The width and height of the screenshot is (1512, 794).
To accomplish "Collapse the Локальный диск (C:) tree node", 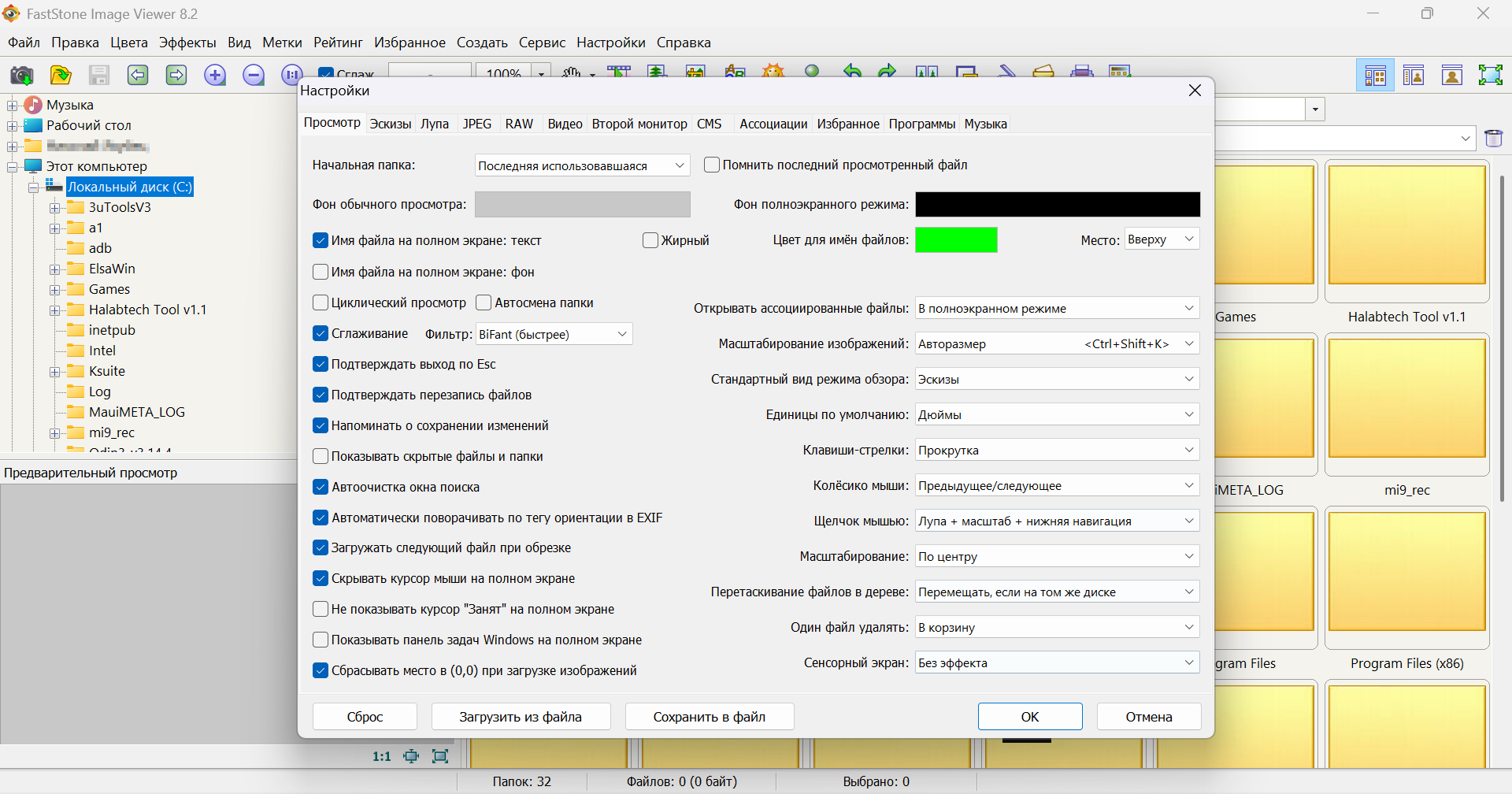I will pyautogui.click(x=34, y=187).
